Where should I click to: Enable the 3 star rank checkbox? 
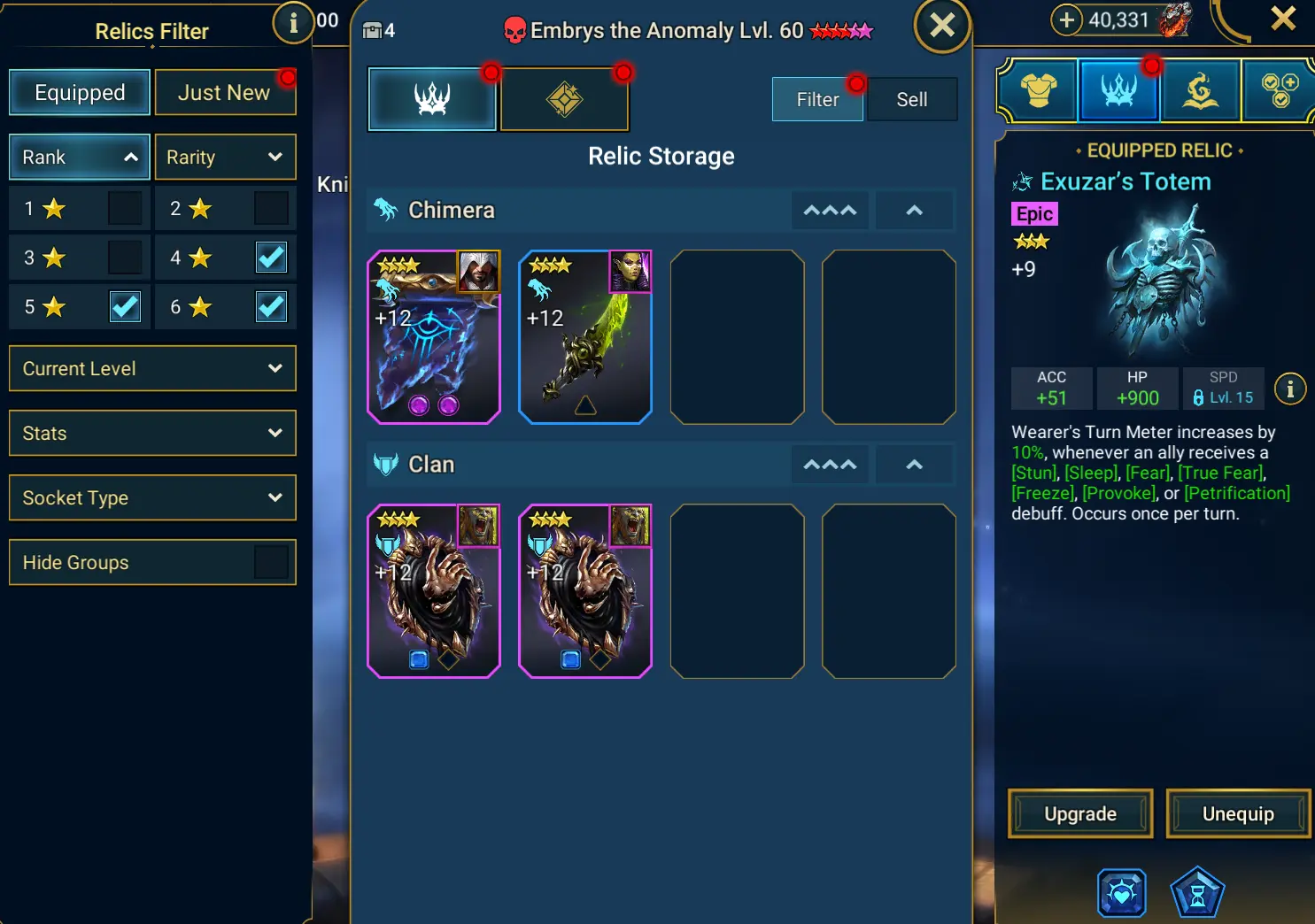pos(125,258)
